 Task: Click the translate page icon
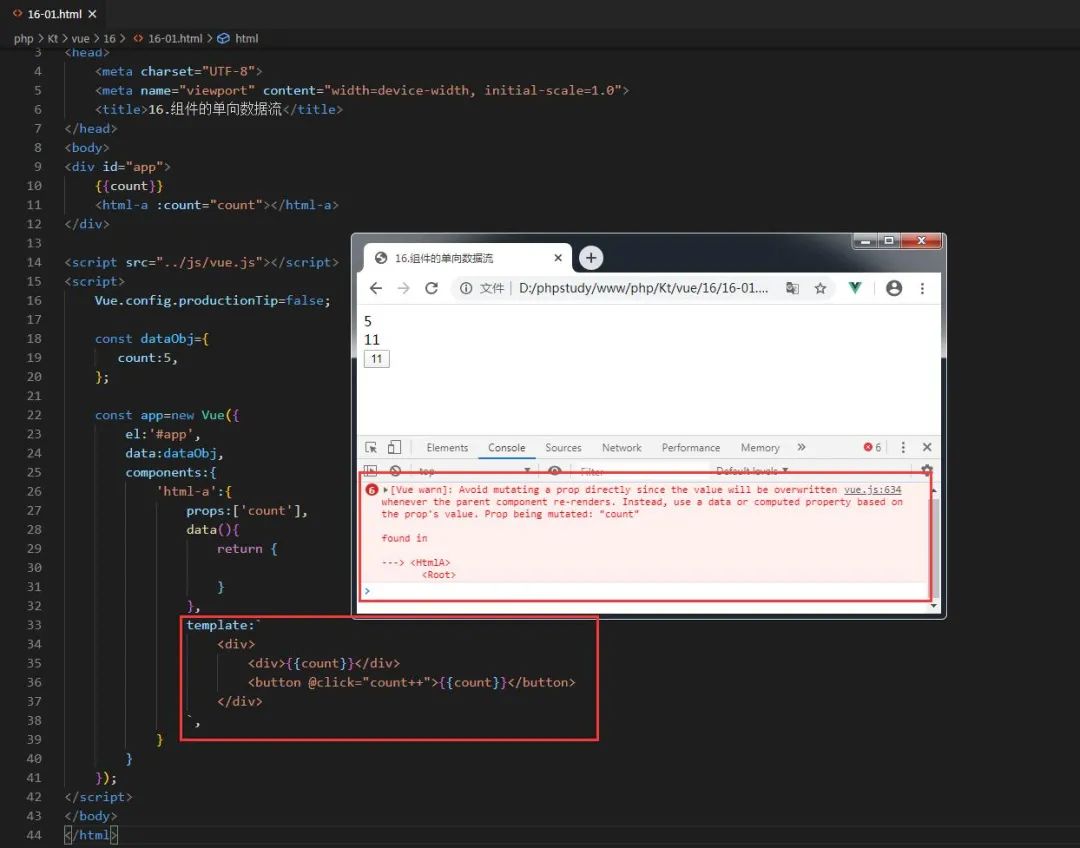click(x=792, y=288)
